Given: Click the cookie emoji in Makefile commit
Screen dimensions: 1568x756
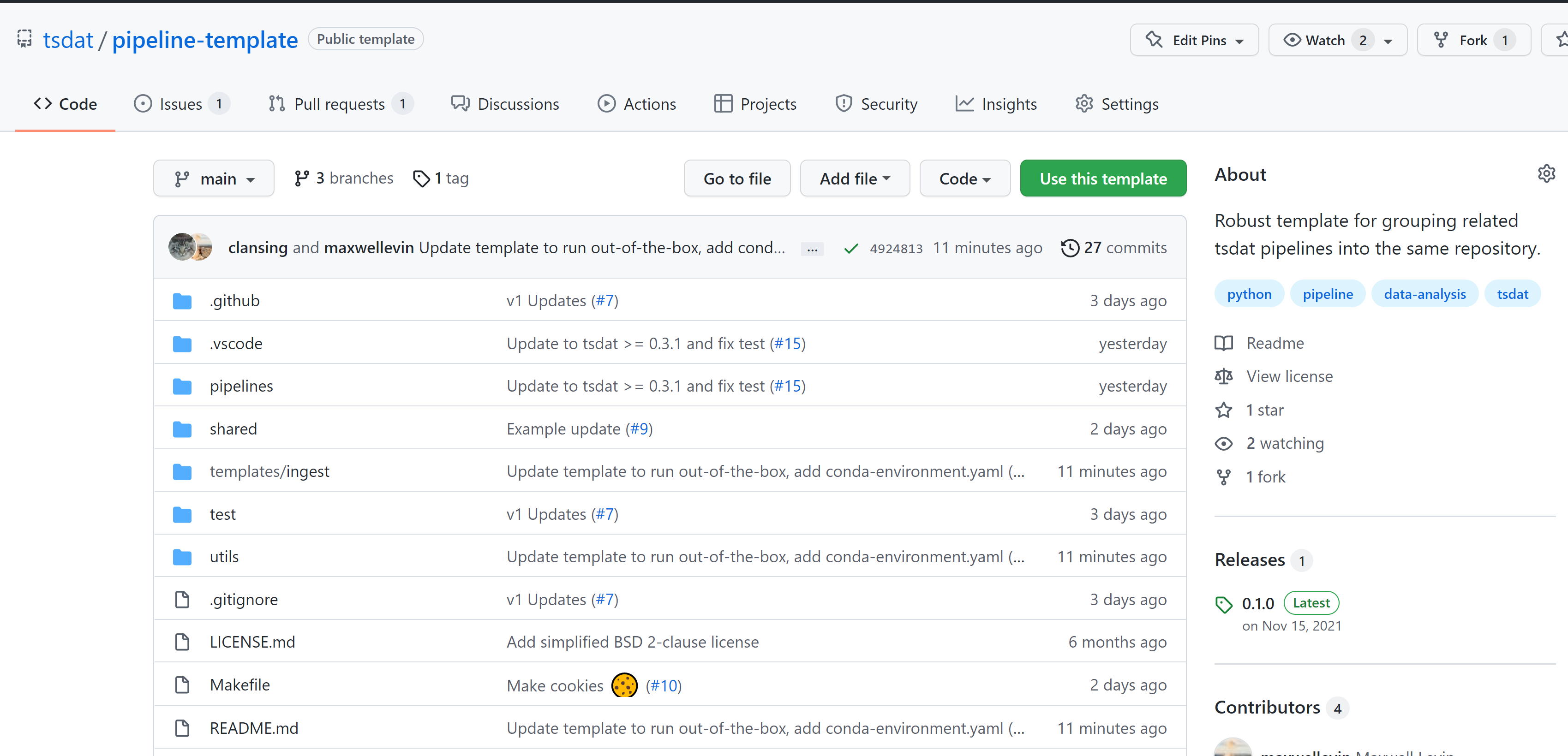Looking at the screenshot, I should tap(624, 685).
